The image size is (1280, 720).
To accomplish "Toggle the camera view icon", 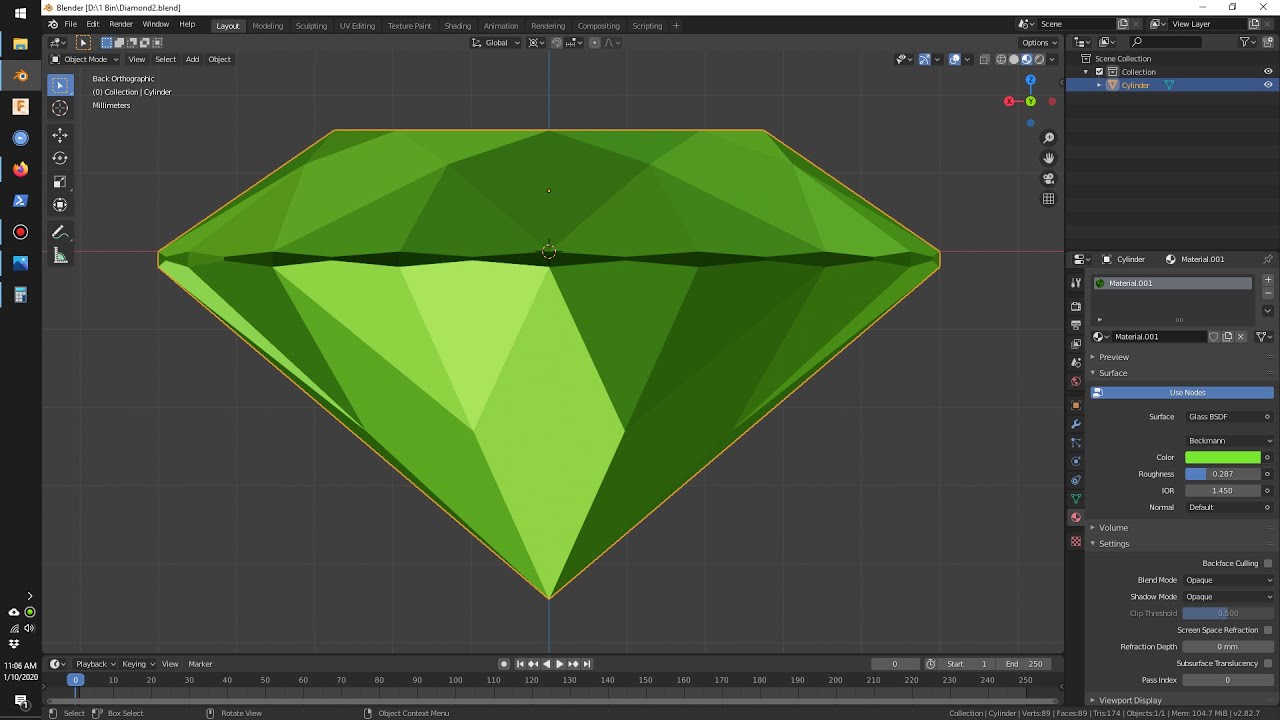I will tap(1048, 178).
